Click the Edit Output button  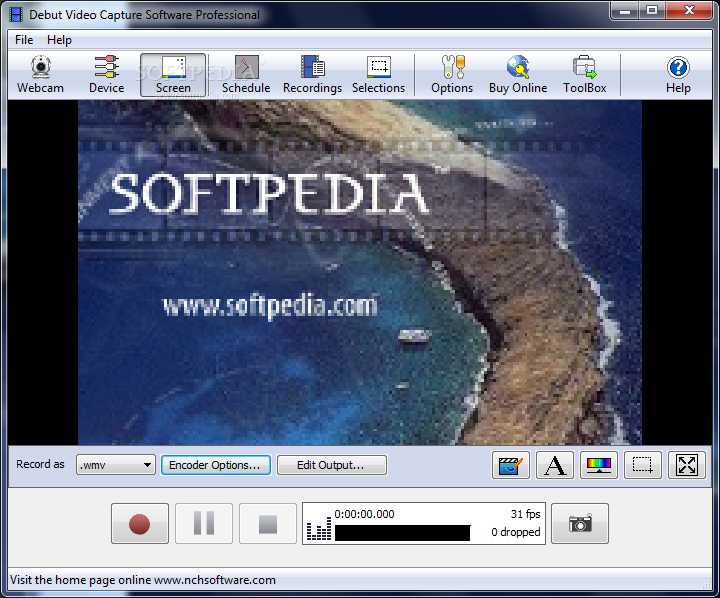(x=329, y=465)
